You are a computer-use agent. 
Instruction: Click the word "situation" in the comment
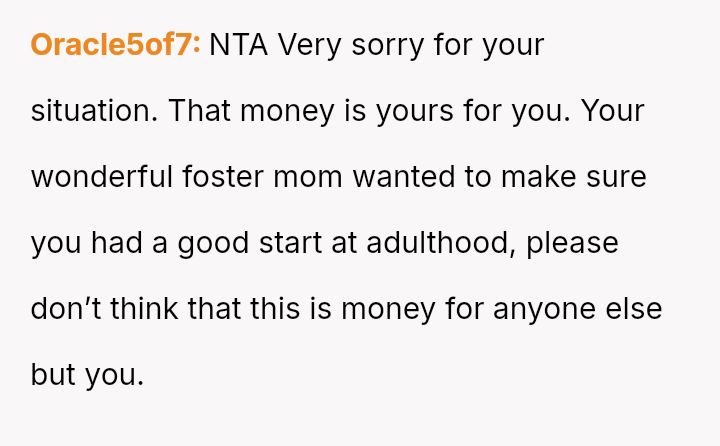pyautogui.click(x=93, y=111)
